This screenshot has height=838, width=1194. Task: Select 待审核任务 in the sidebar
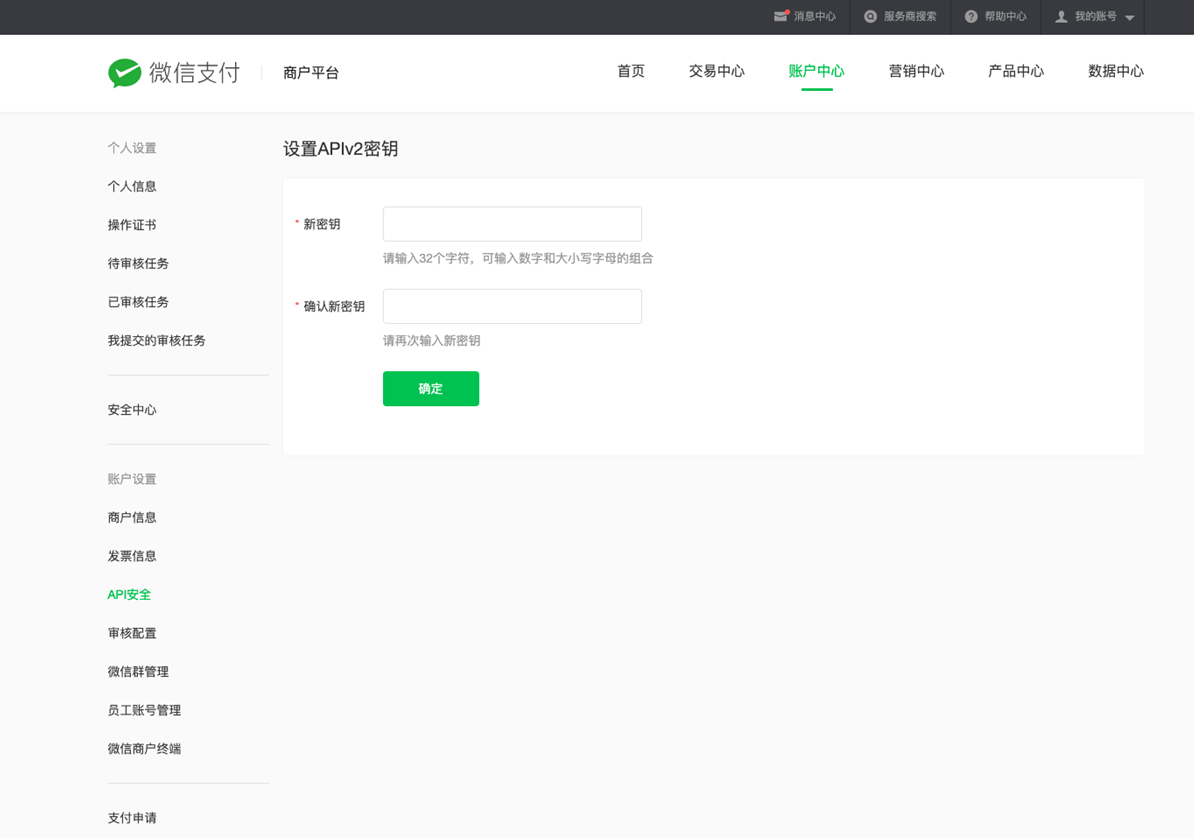point(138,264)
